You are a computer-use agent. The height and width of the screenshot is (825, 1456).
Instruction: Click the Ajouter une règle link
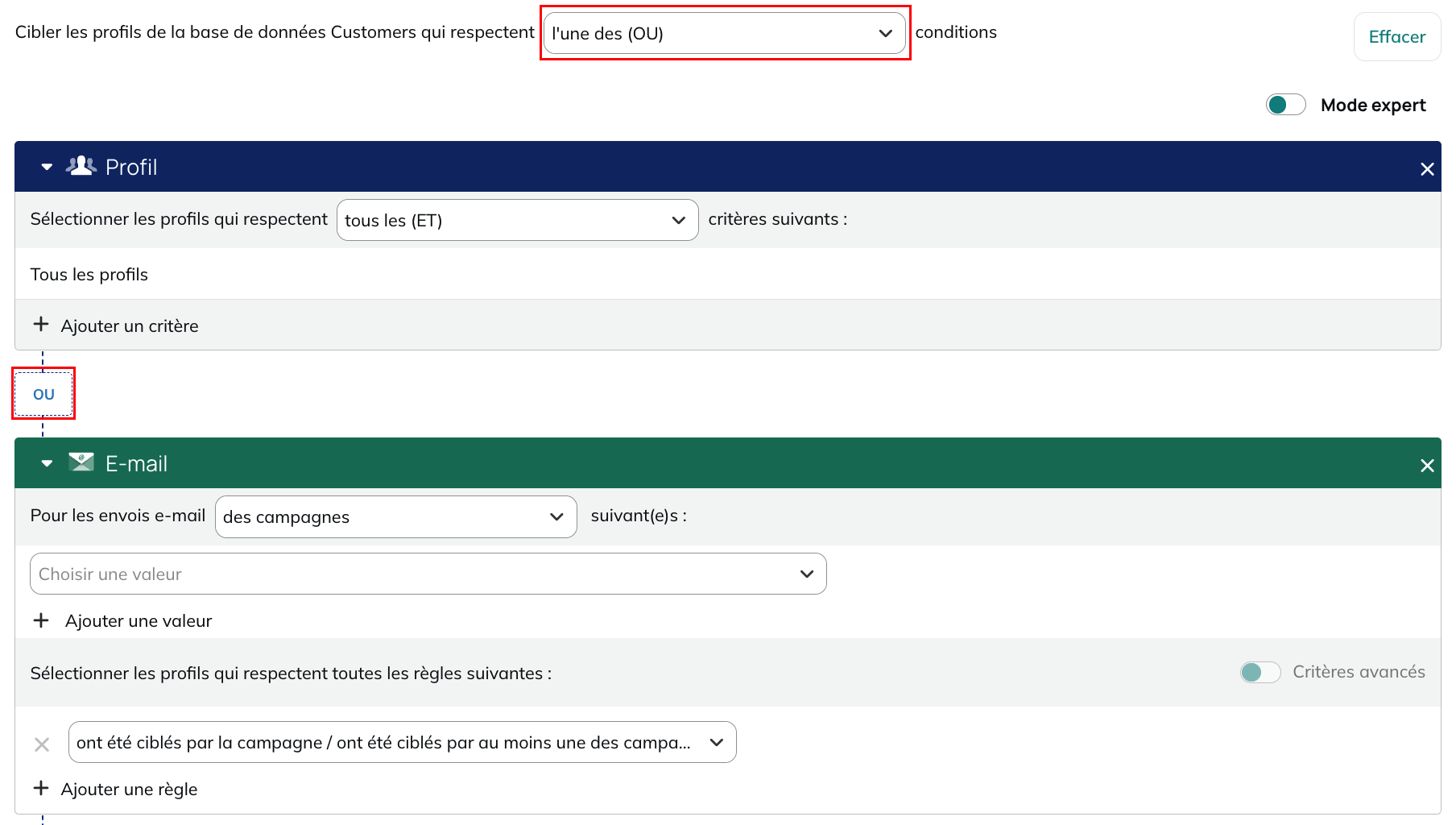[129, 790]
